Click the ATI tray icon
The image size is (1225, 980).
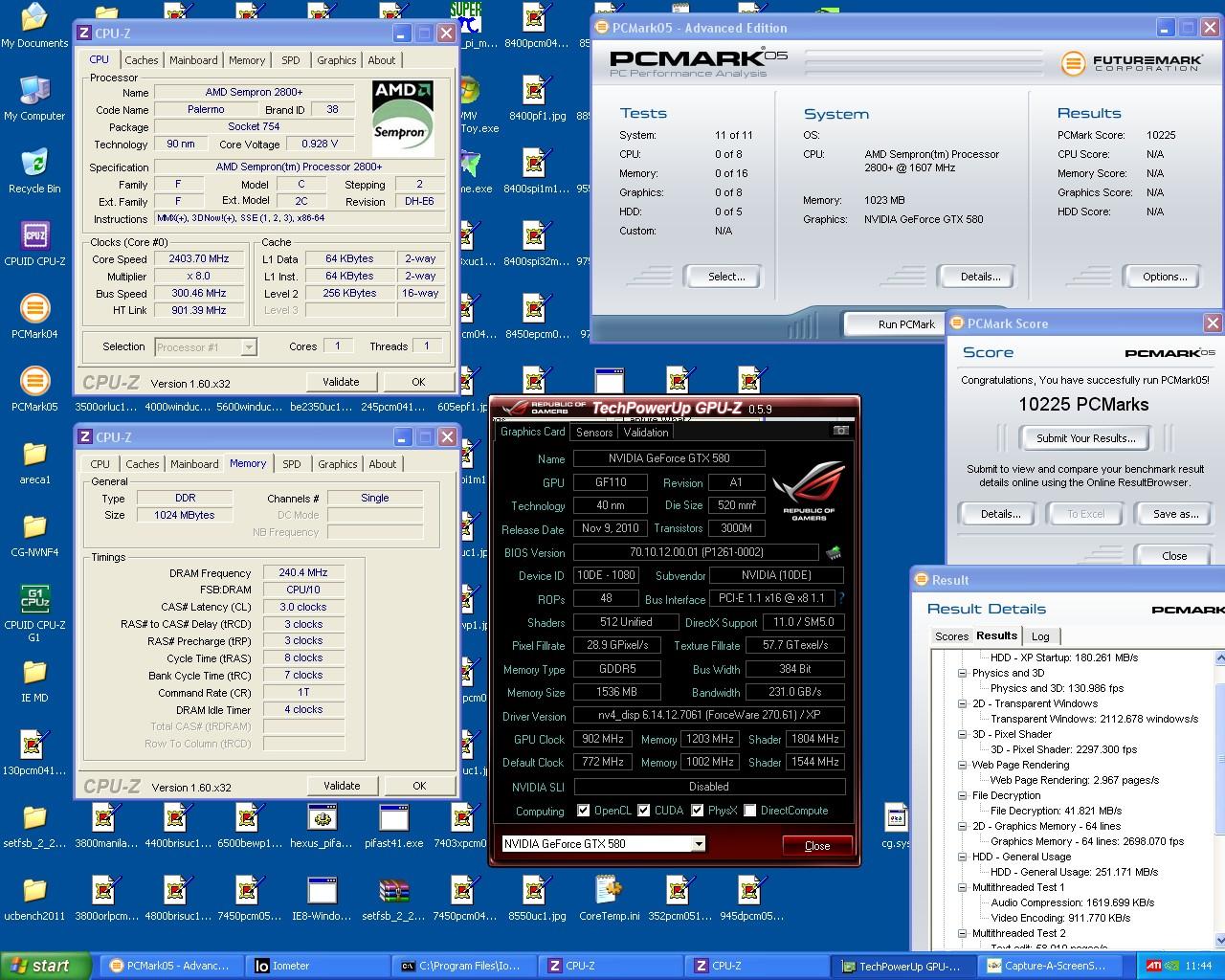[x=1154, y=966]
